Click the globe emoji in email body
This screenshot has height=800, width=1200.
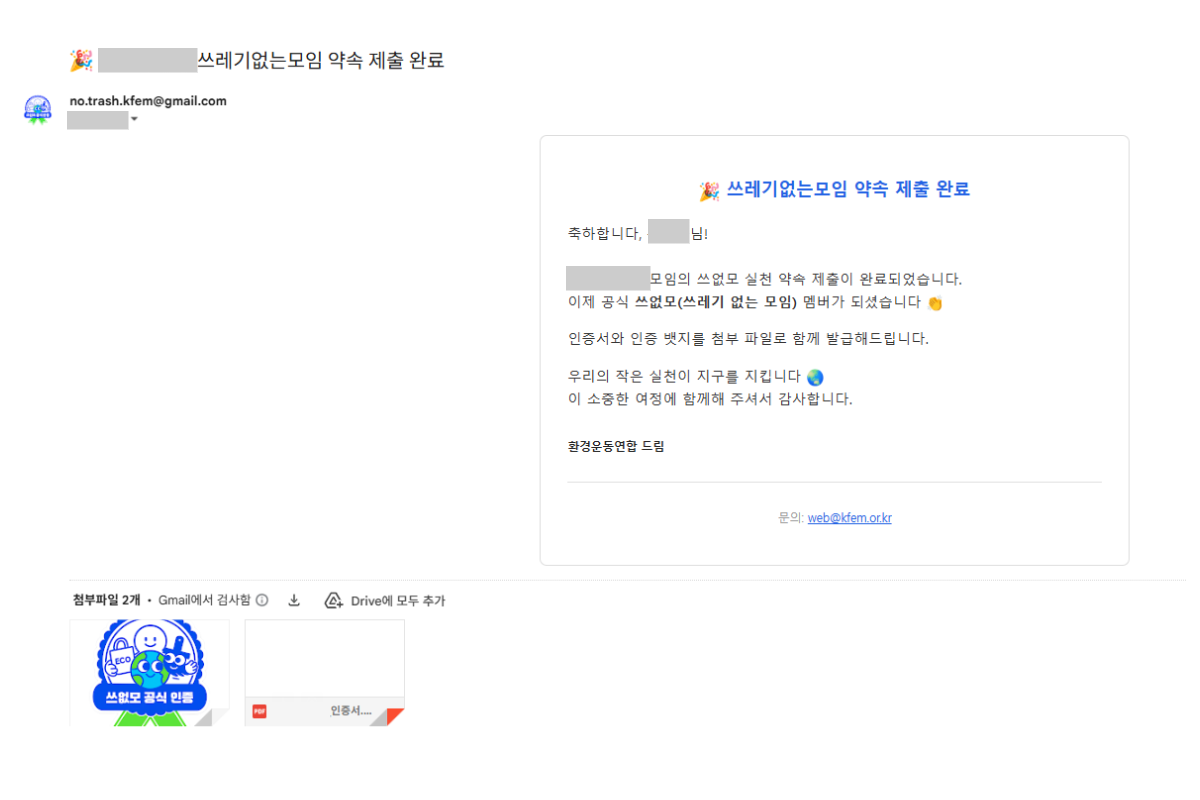point(815,377)
